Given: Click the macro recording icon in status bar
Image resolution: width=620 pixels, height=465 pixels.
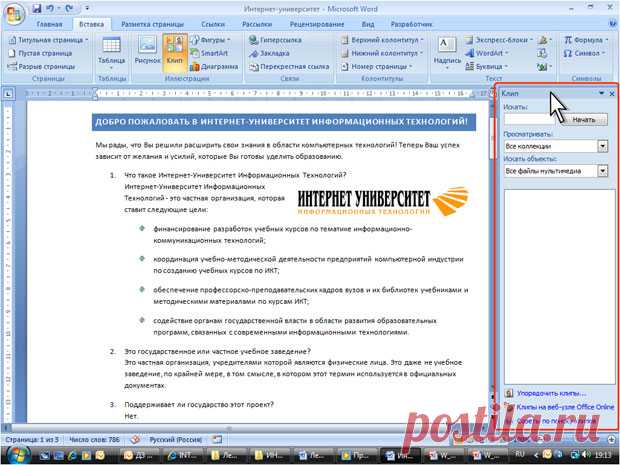Looking at the screenshot, I should pos(217,440).
